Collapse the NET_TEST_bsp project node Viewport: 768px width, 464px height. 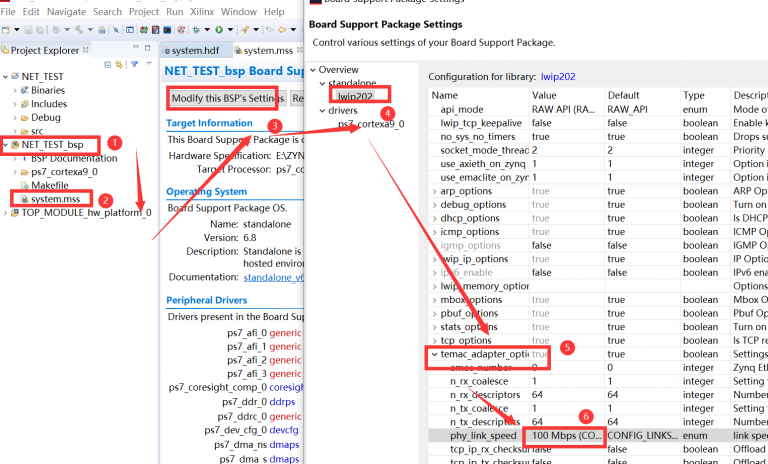5,145
